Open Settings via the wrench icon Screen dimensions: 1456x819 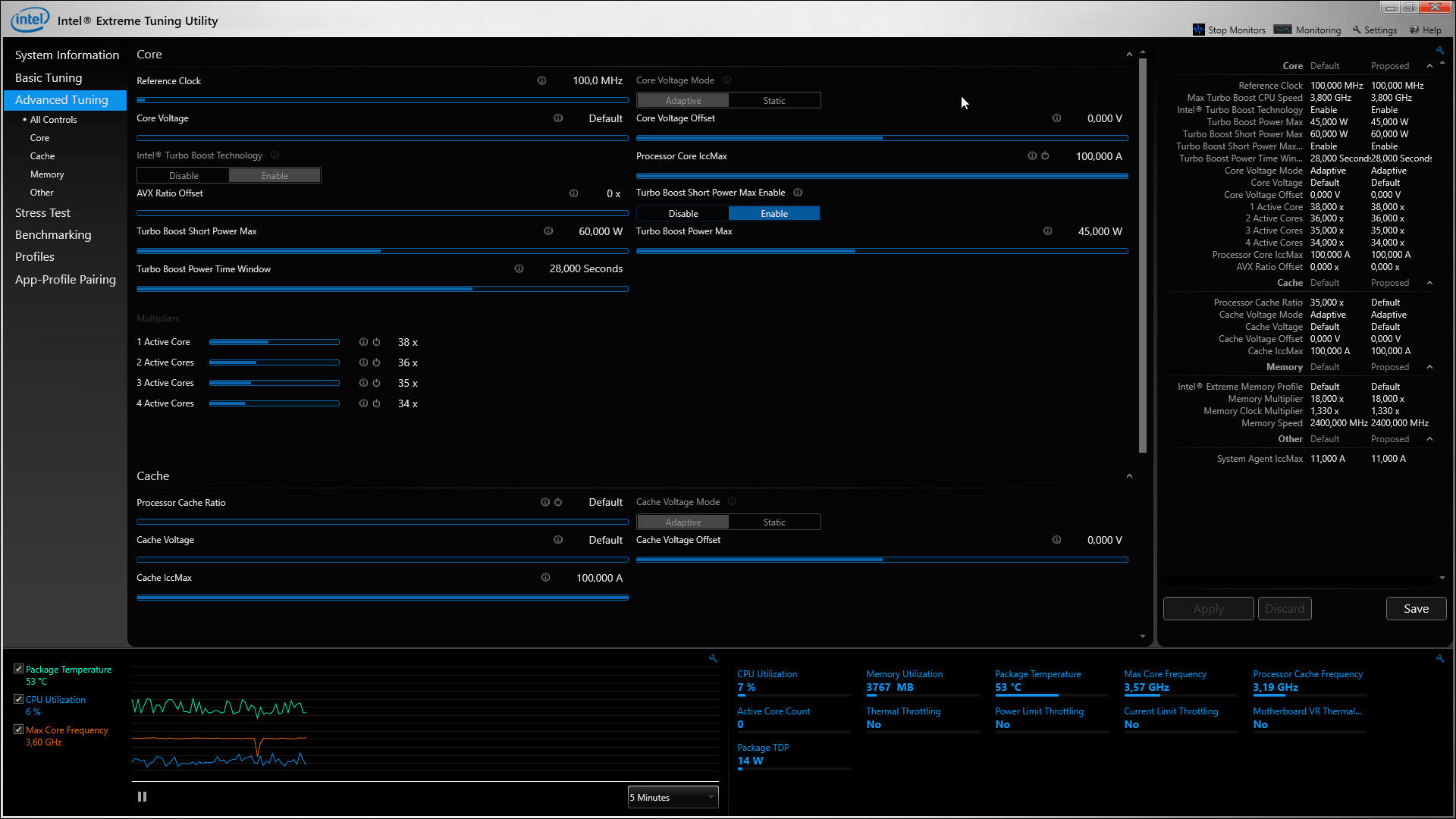1357,30
